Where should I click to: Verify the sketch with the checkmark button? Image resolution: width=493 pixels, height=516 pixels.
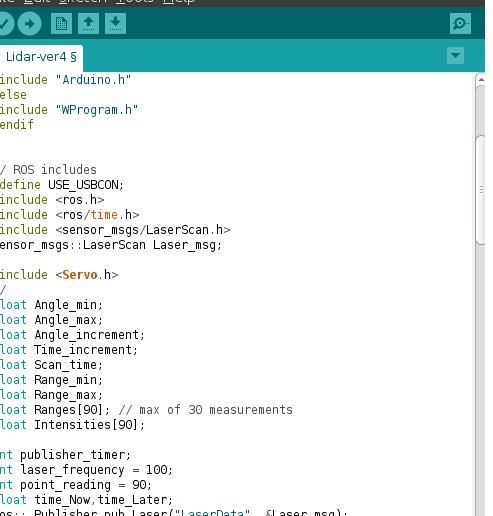[x=5, y=23]
